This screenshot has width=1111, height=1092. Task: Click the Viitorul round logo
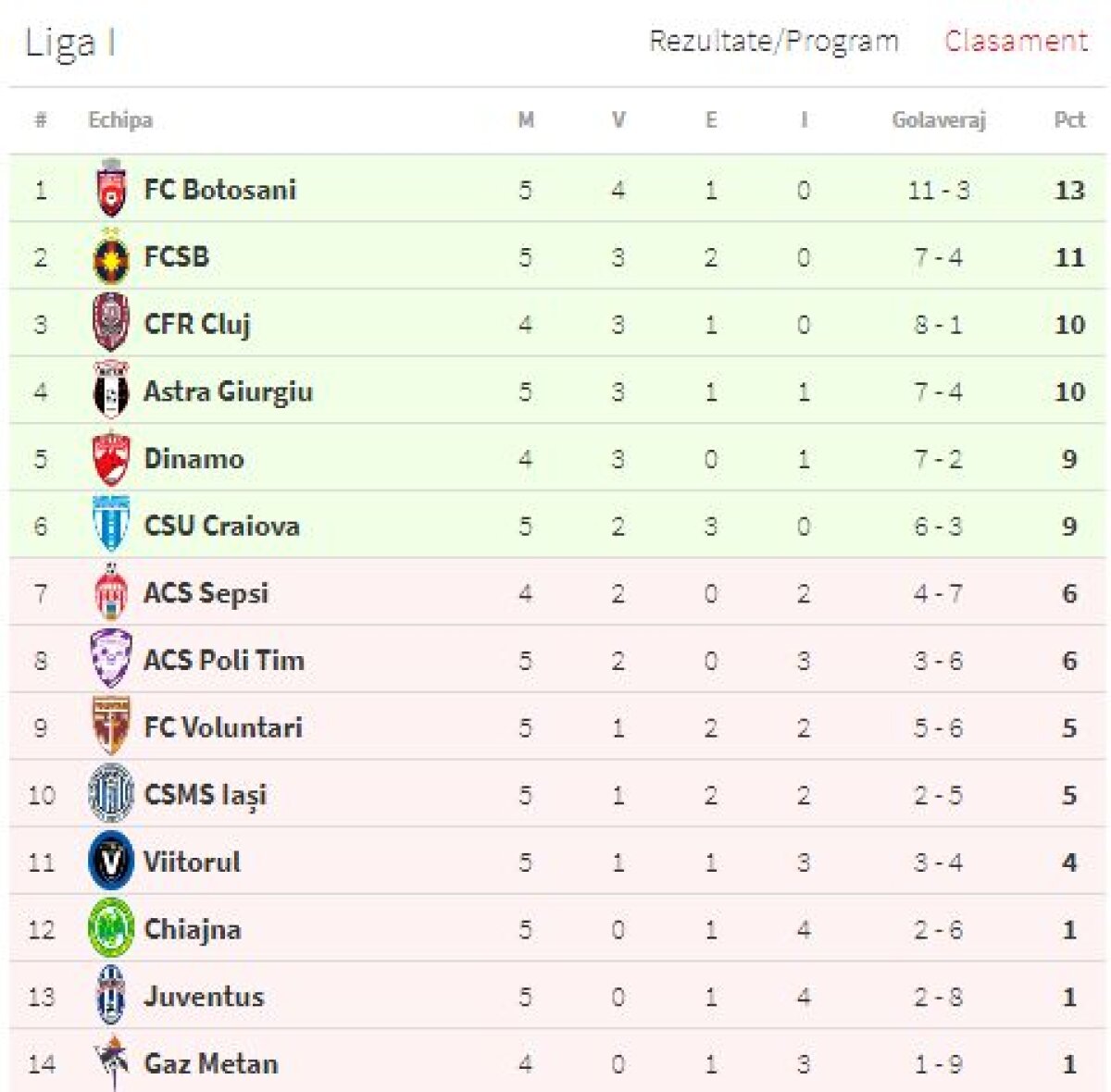[111, 862]
